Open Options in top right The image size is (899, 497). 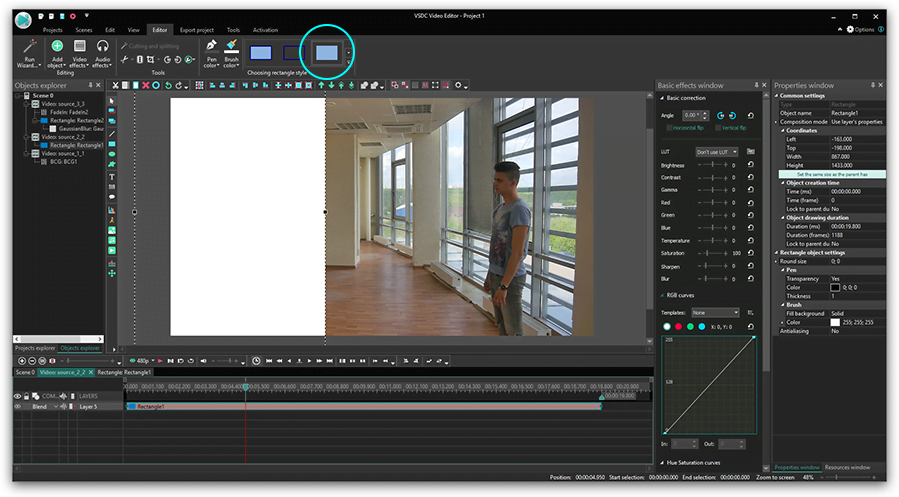click(861, 29)
